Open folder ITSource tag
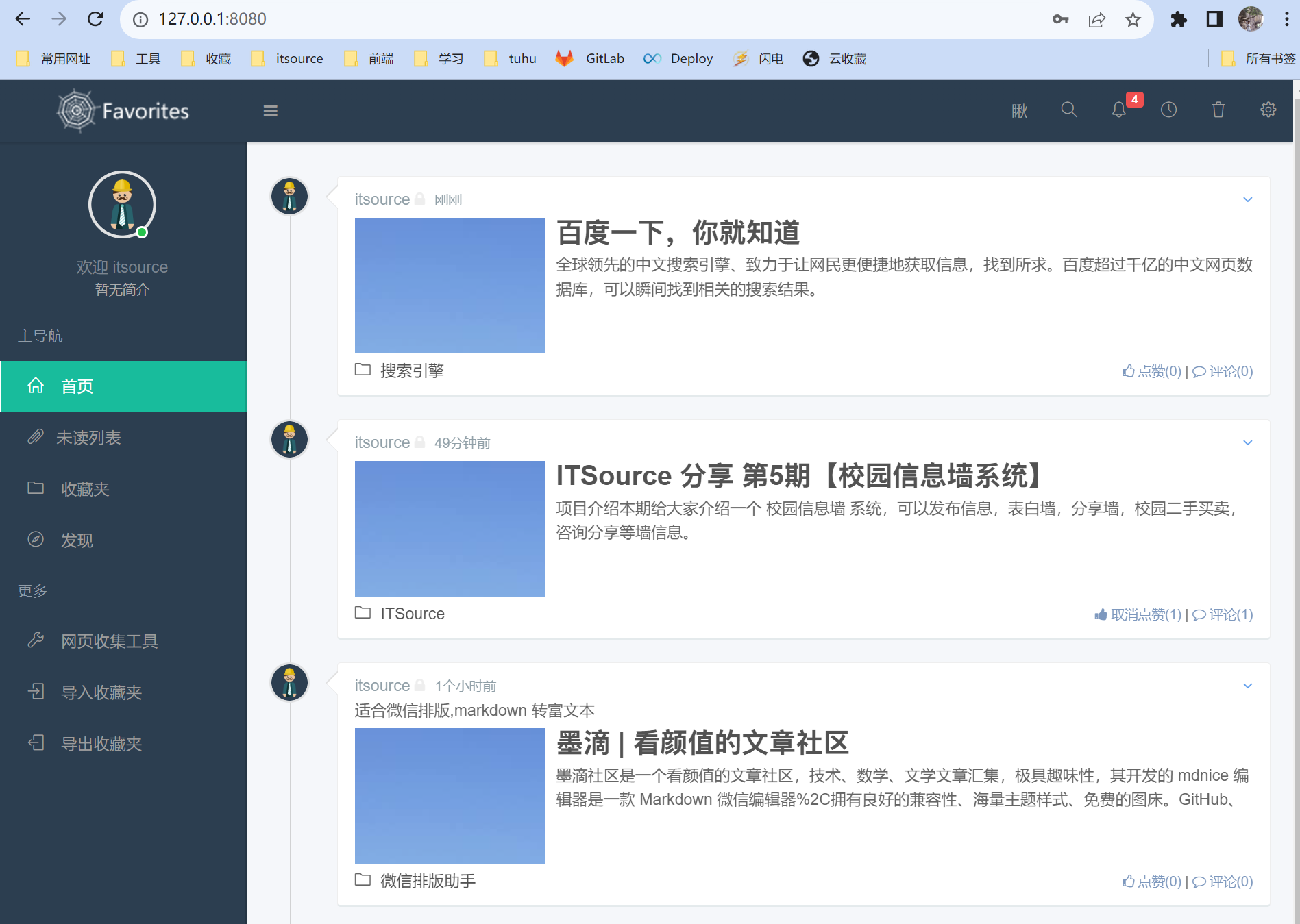 (400, 614)
